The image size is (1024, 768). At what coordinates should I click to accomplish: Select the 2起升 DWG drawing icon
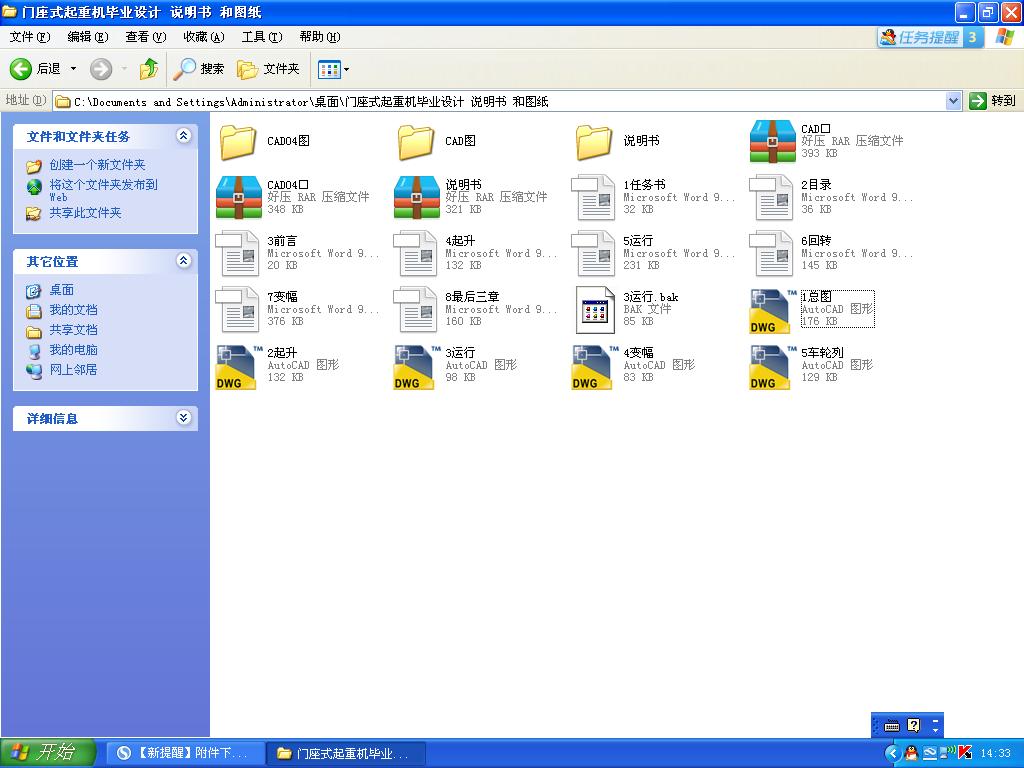[238, 367]
